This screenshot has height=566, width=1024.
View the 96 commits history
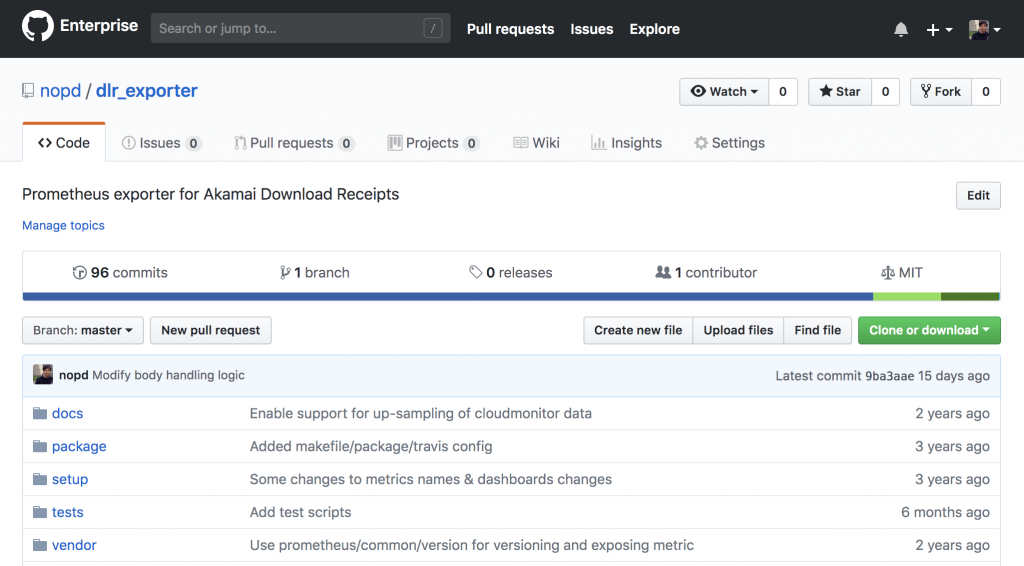click(x=120, y=272)
